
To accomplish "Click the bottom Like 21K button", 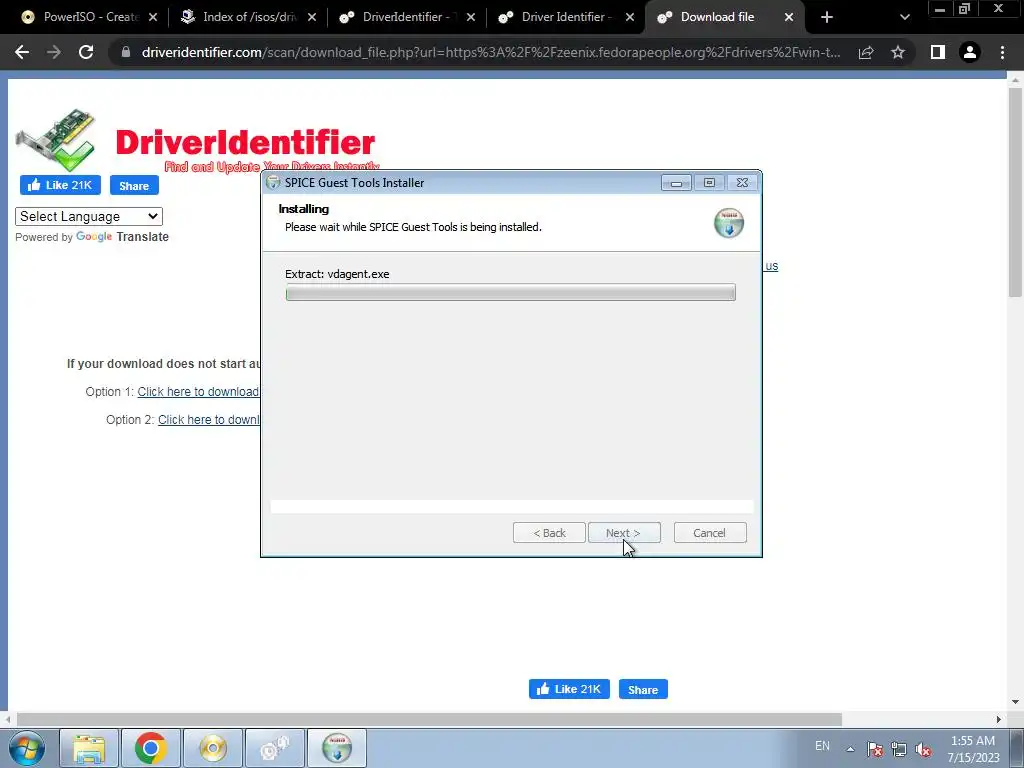I will coord(569,689).
